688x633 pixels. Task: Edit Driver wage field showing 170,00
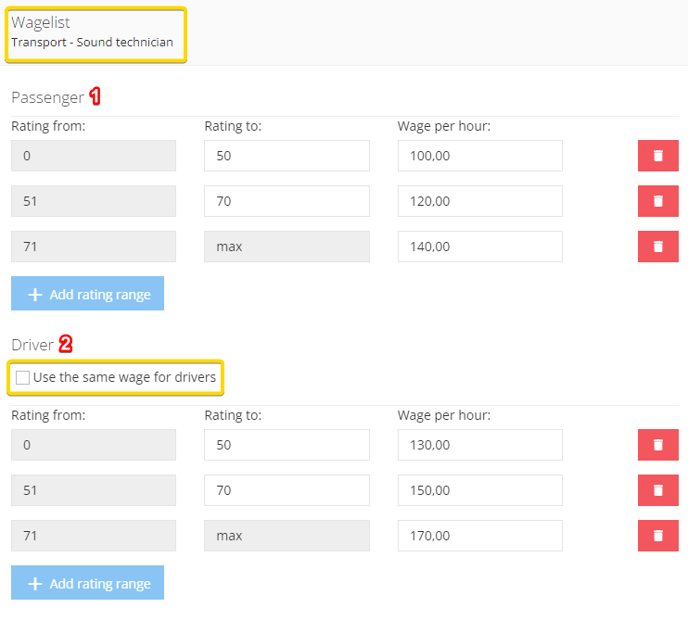click(x=480, y=536)
